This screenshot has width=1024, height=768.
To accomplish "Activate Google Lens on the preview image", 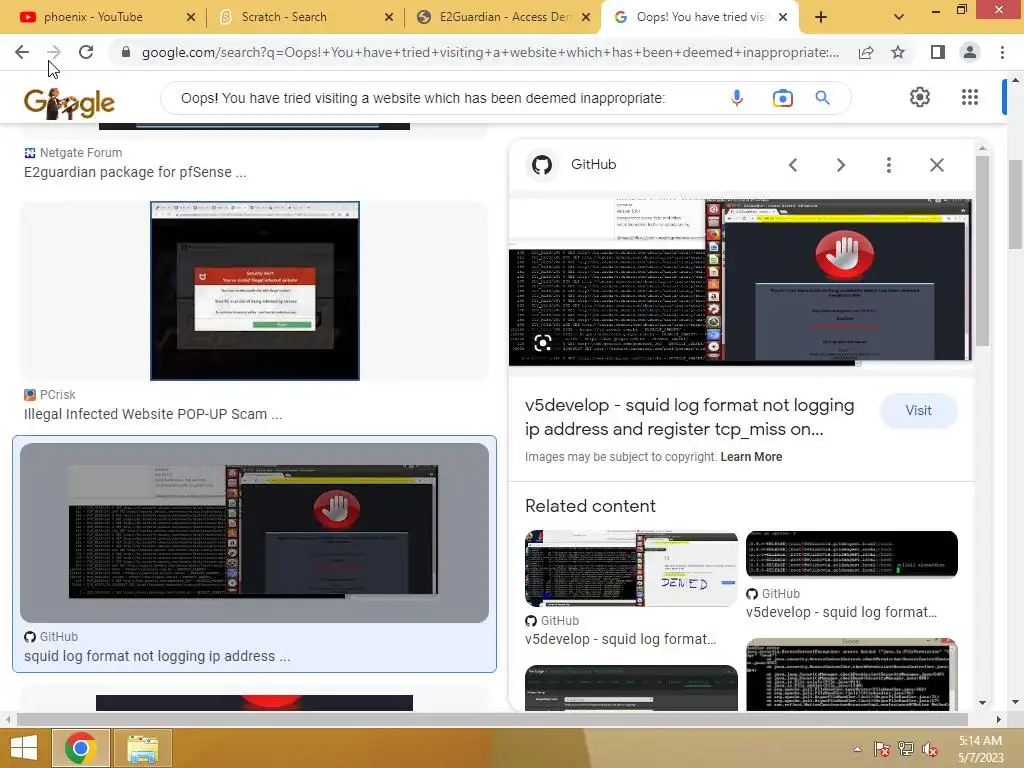I will pyautogui.click(x=543, y=343).
